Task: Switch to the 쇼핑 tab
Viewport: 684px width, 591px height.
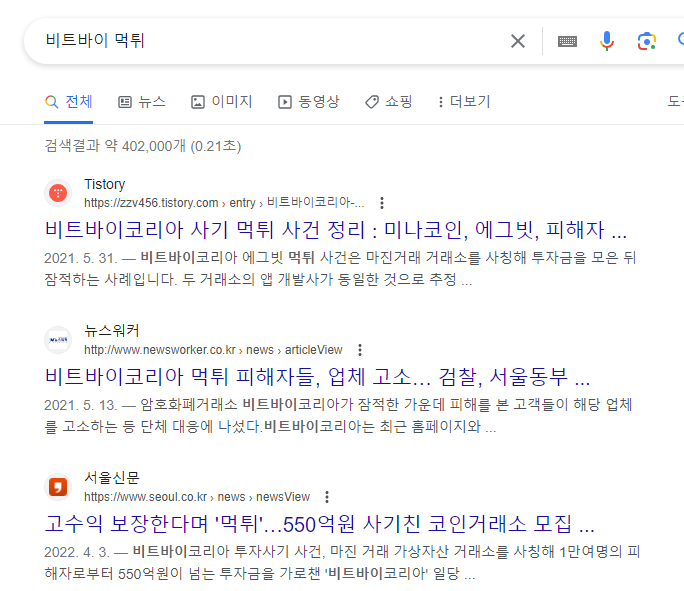Action: [388, 102]
